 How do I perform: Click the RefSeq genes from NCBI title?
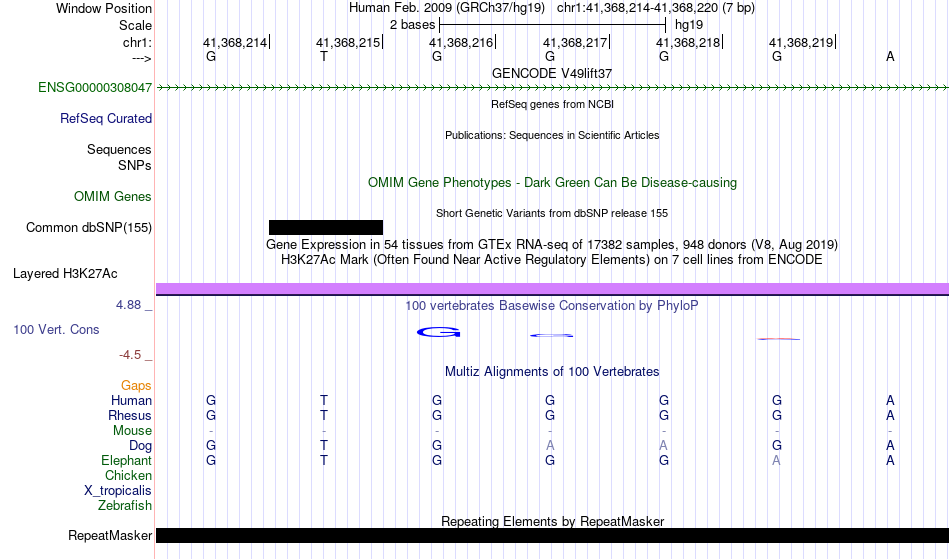(552, 104)
